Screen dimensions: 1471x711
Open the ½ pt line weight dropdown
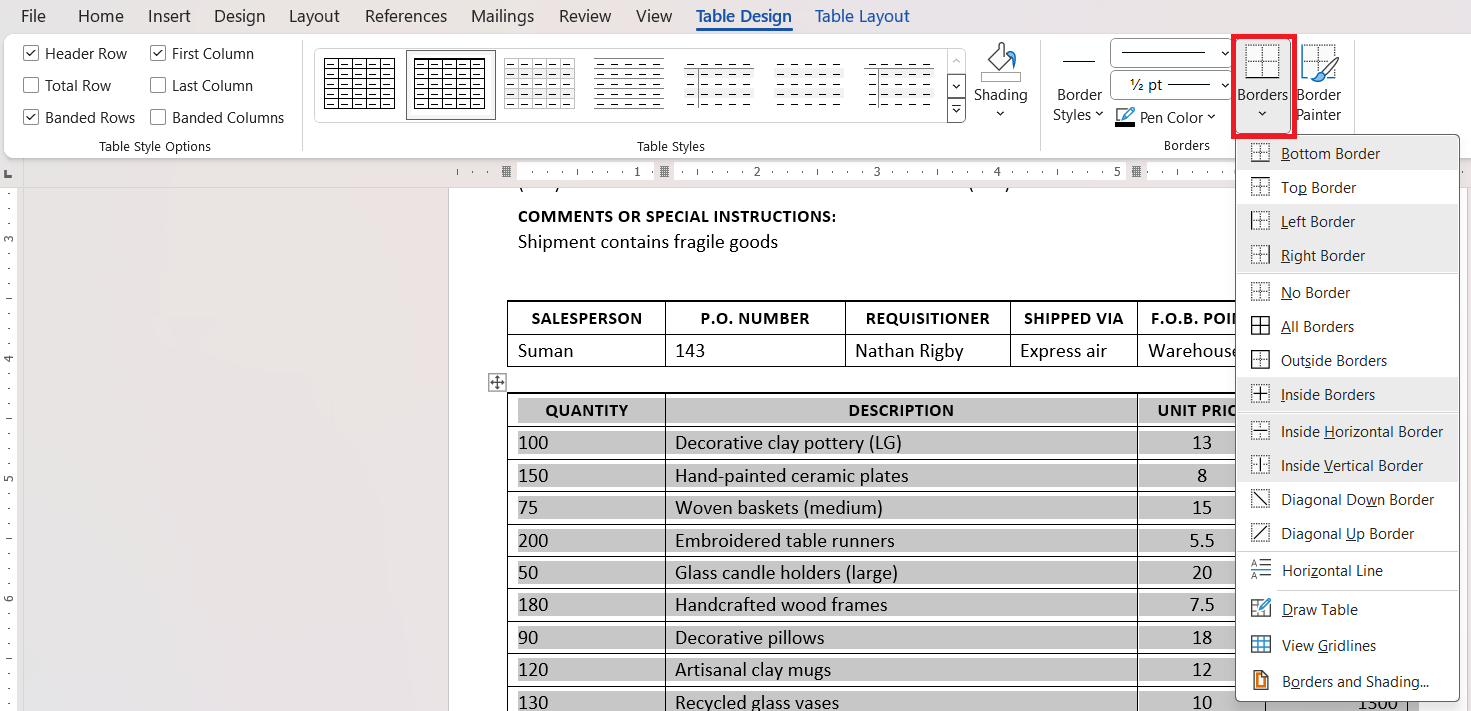[x=1225, y=85]
